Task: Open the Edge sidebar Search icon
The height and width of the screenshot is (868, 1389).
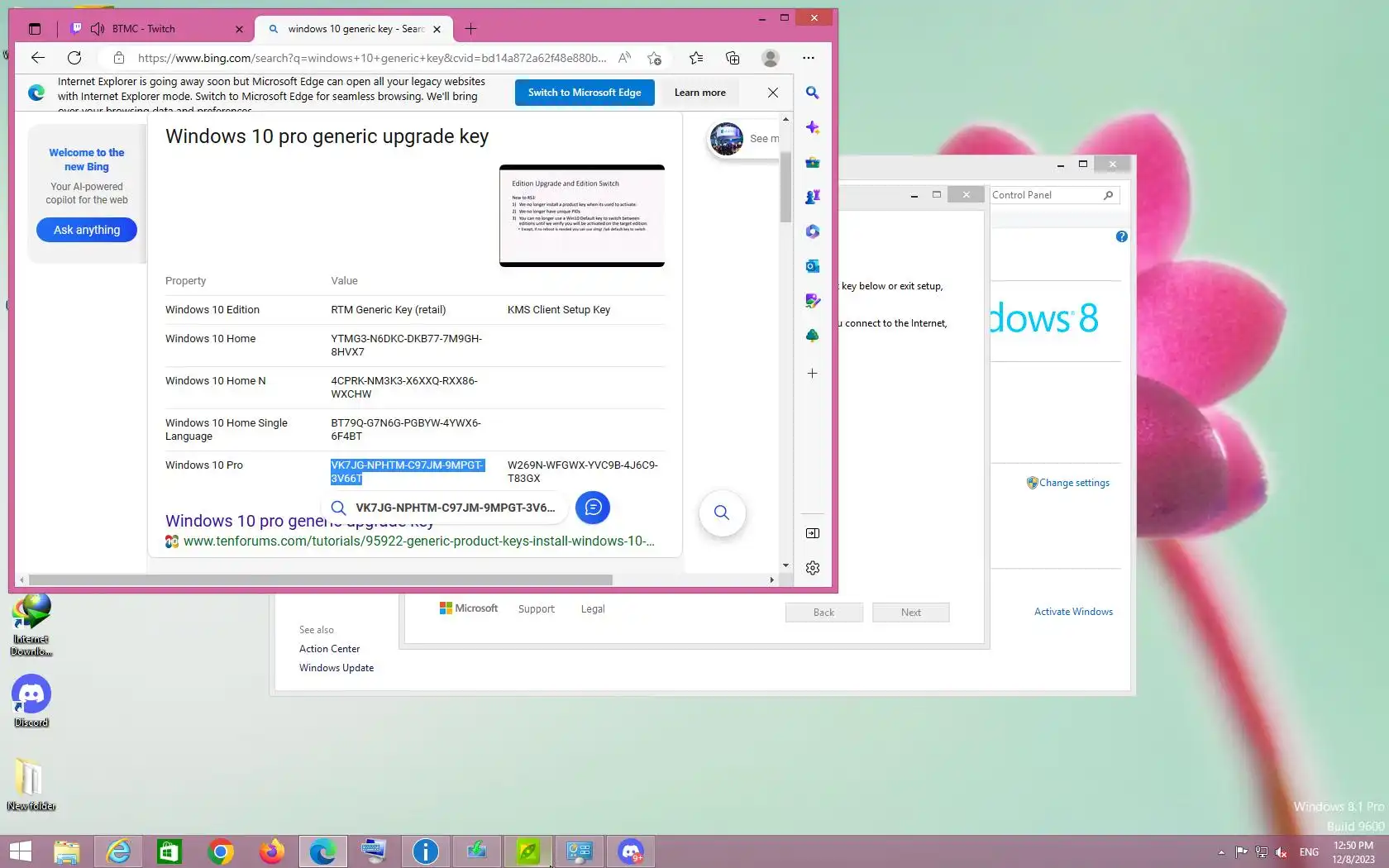Action: click(x=813, y=93)
